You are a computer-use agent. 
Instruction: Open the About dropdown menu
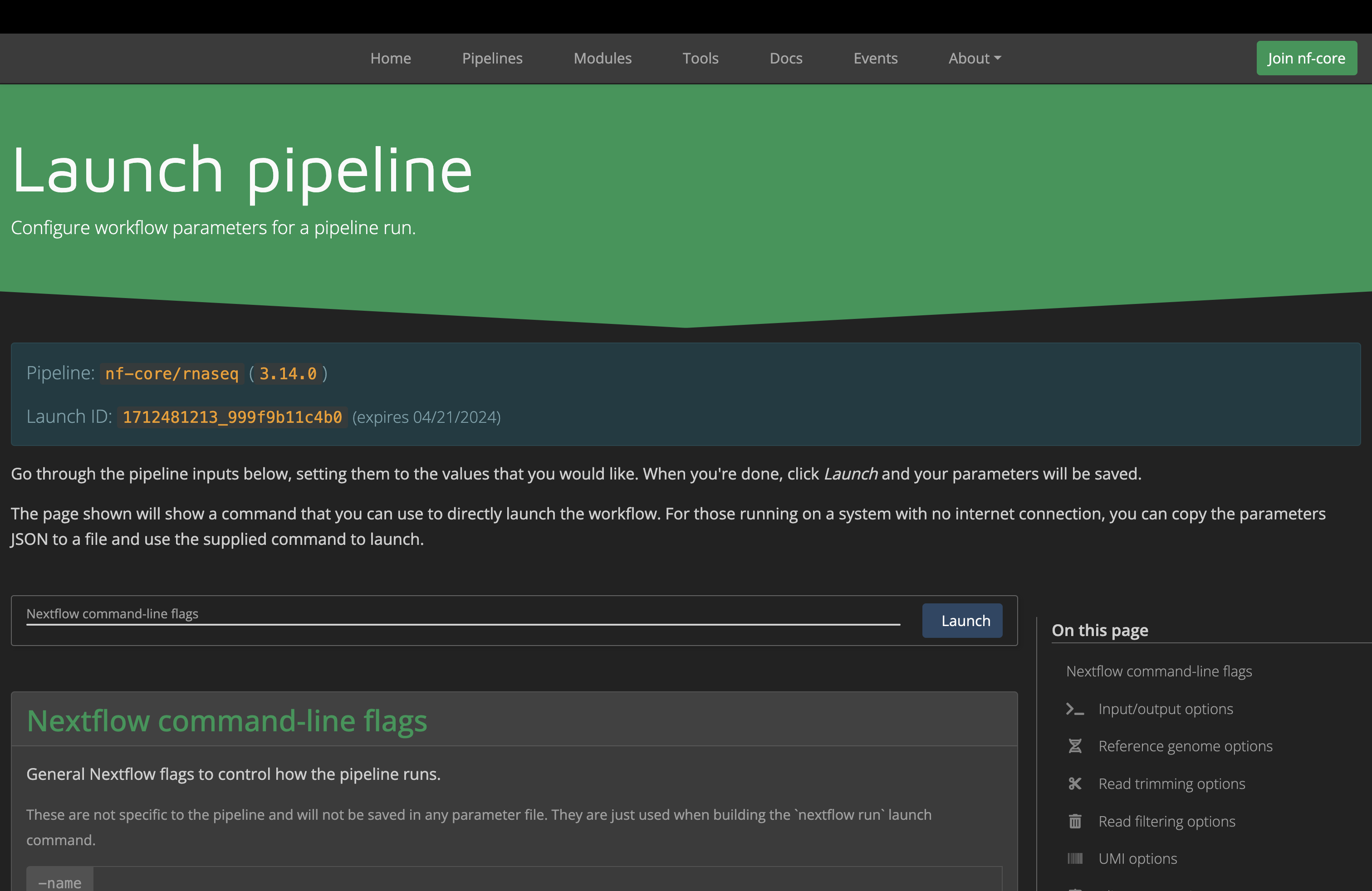(975, 58)
